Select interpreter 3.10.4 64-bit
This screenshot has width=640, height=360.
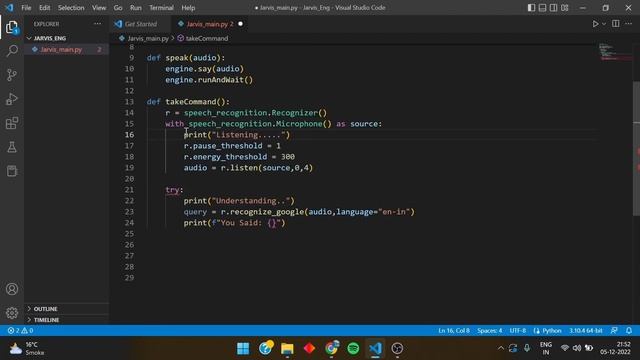tap(586, 331)
